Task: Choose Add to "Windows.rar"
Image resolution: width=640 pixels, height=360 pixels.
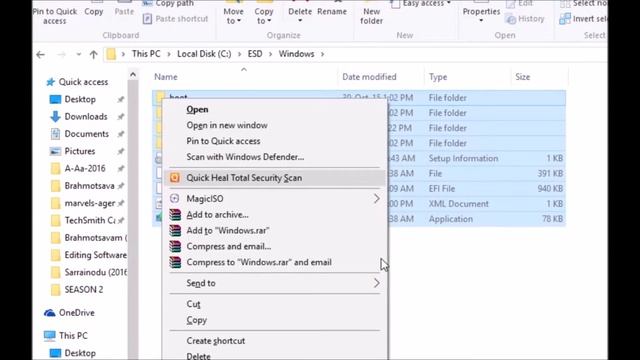Action: pyautogui.click(x=228, y=231)
